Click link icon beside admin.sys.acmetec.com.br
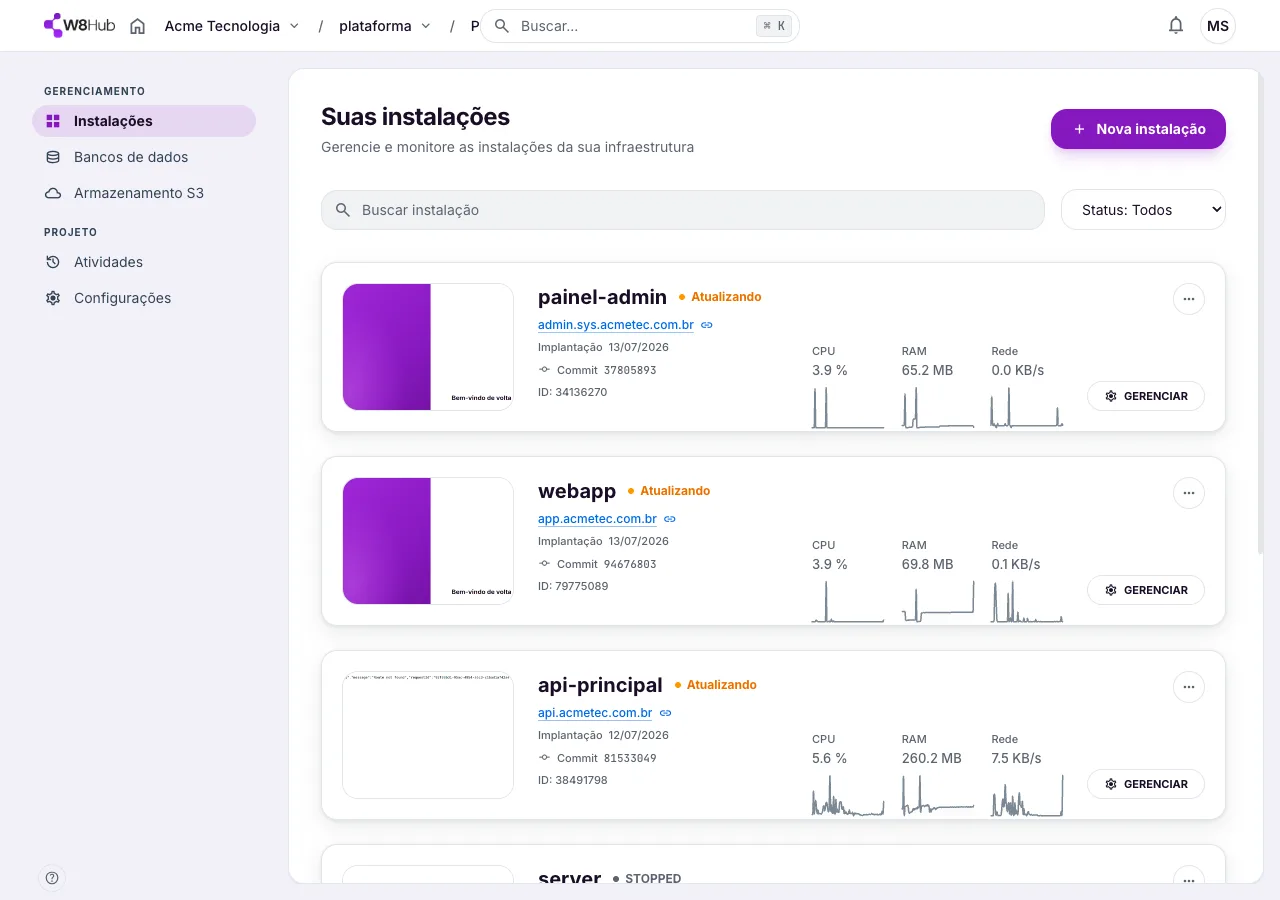This screenshot has height=900, width=1280. [x=707, y=325]
